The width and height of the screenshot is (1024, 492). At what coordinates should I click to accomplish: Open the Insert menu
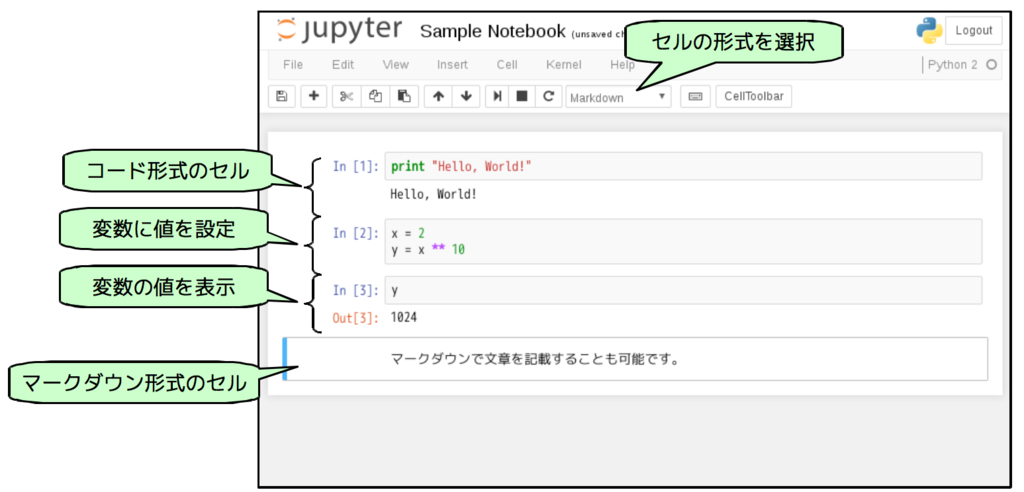[x=452, y=65]
